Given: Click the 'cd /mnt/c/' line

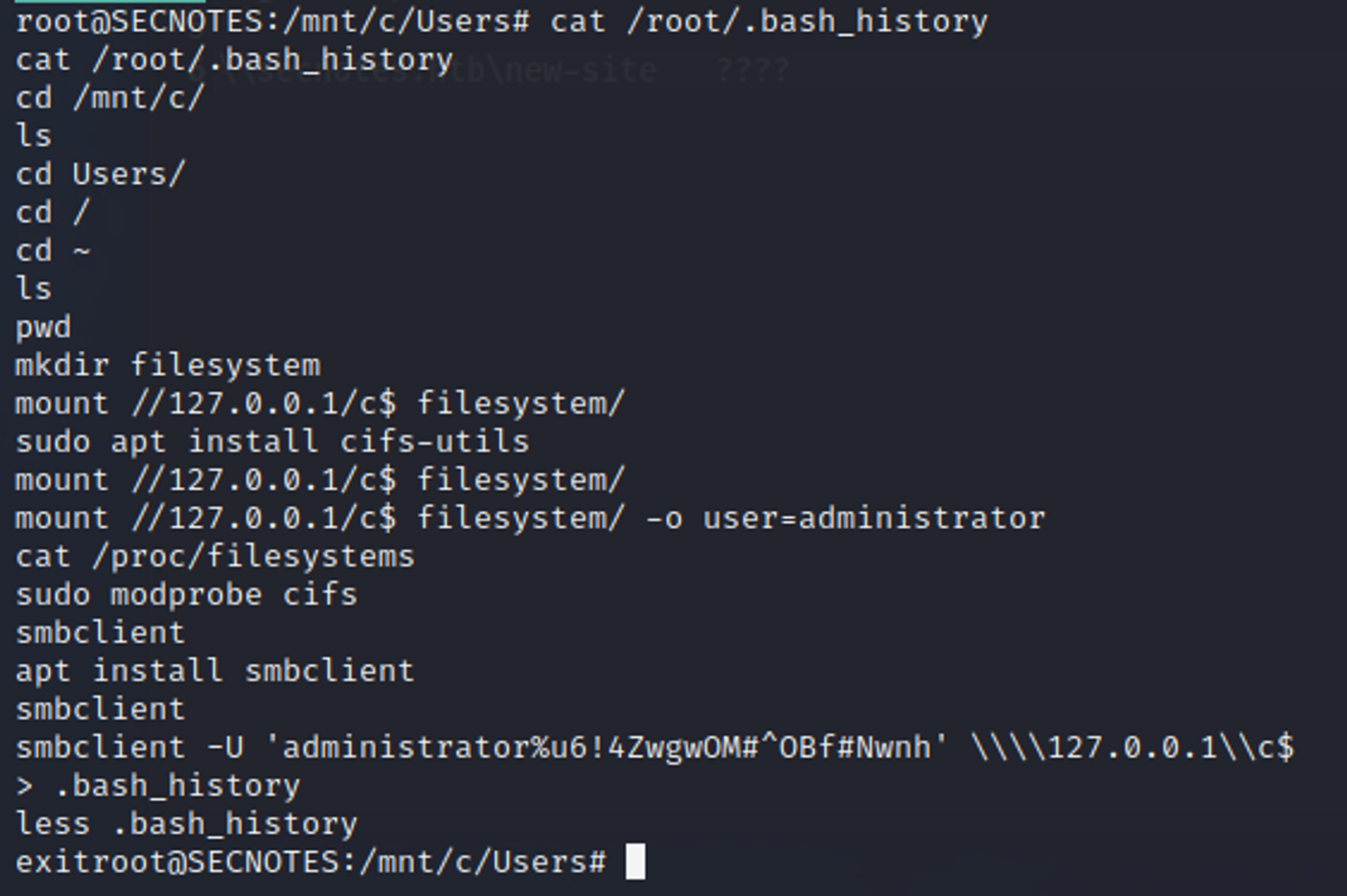Looking at the screenshot, I should tap(110, 98).
